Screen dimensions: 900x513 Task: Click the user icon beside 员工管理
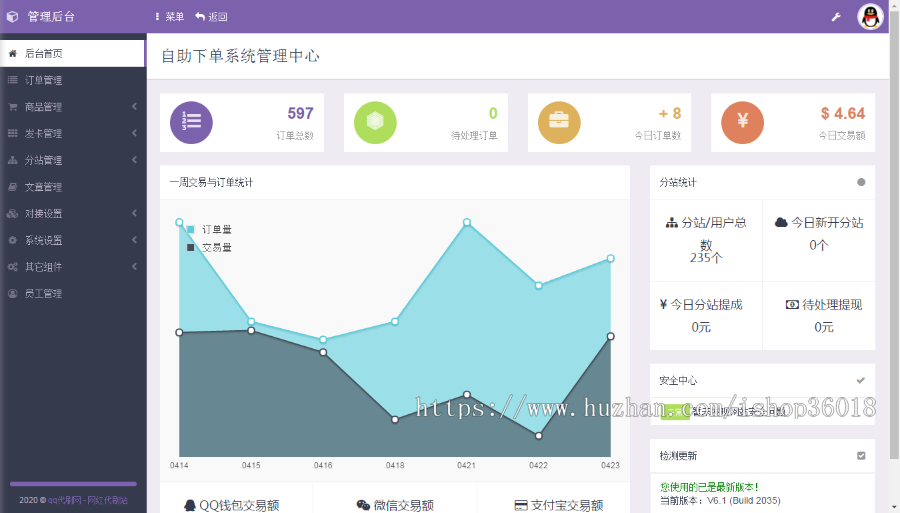pos(13,294)
